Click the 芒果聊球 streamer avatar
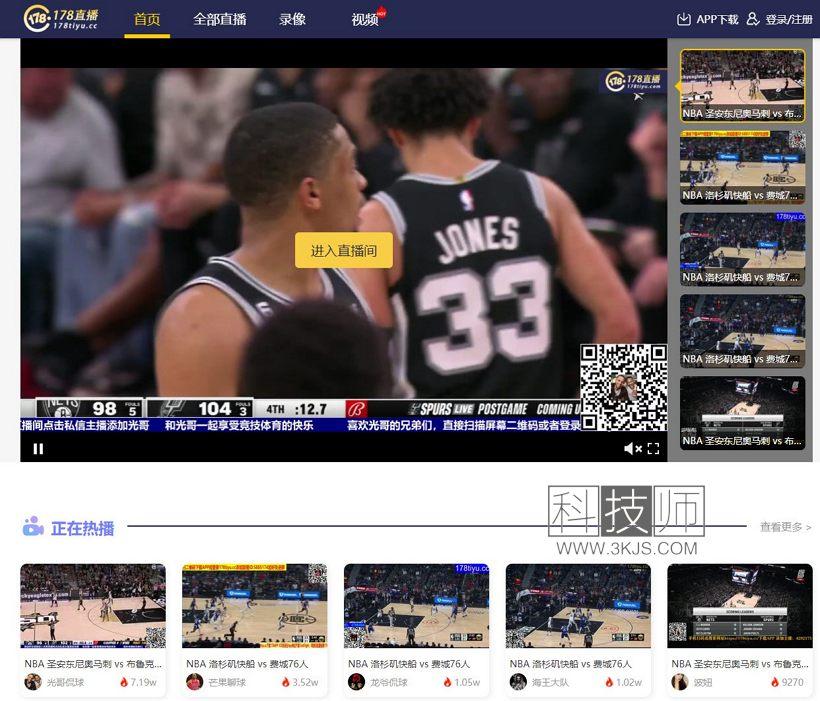The height and width of the screenshot is (701, 820). [x=195, y=682]
